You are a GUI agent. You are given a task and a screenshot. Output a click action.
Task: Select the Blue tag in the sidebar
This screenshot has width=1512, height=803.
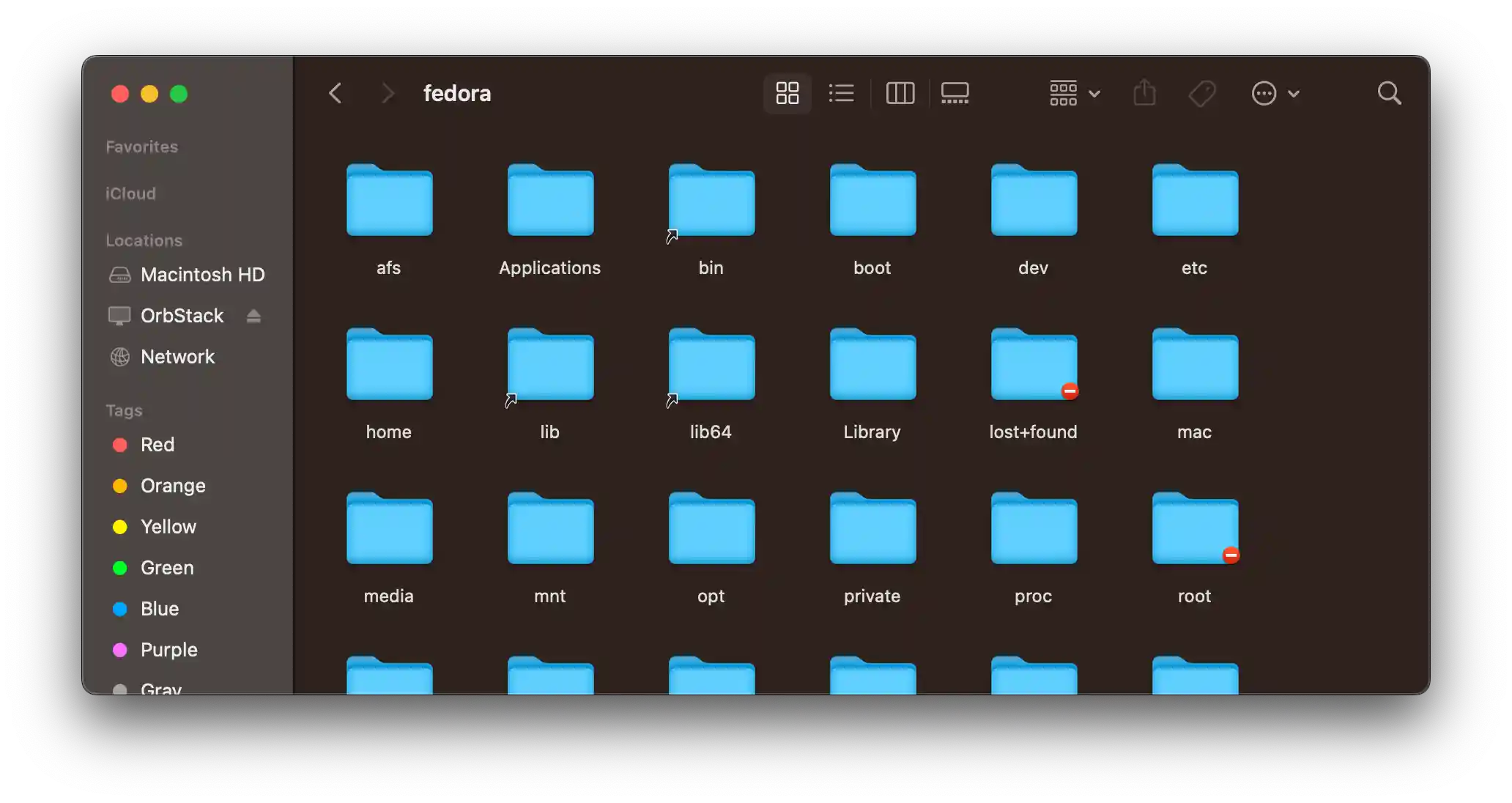pyautogui.click(x=159, y=609)
